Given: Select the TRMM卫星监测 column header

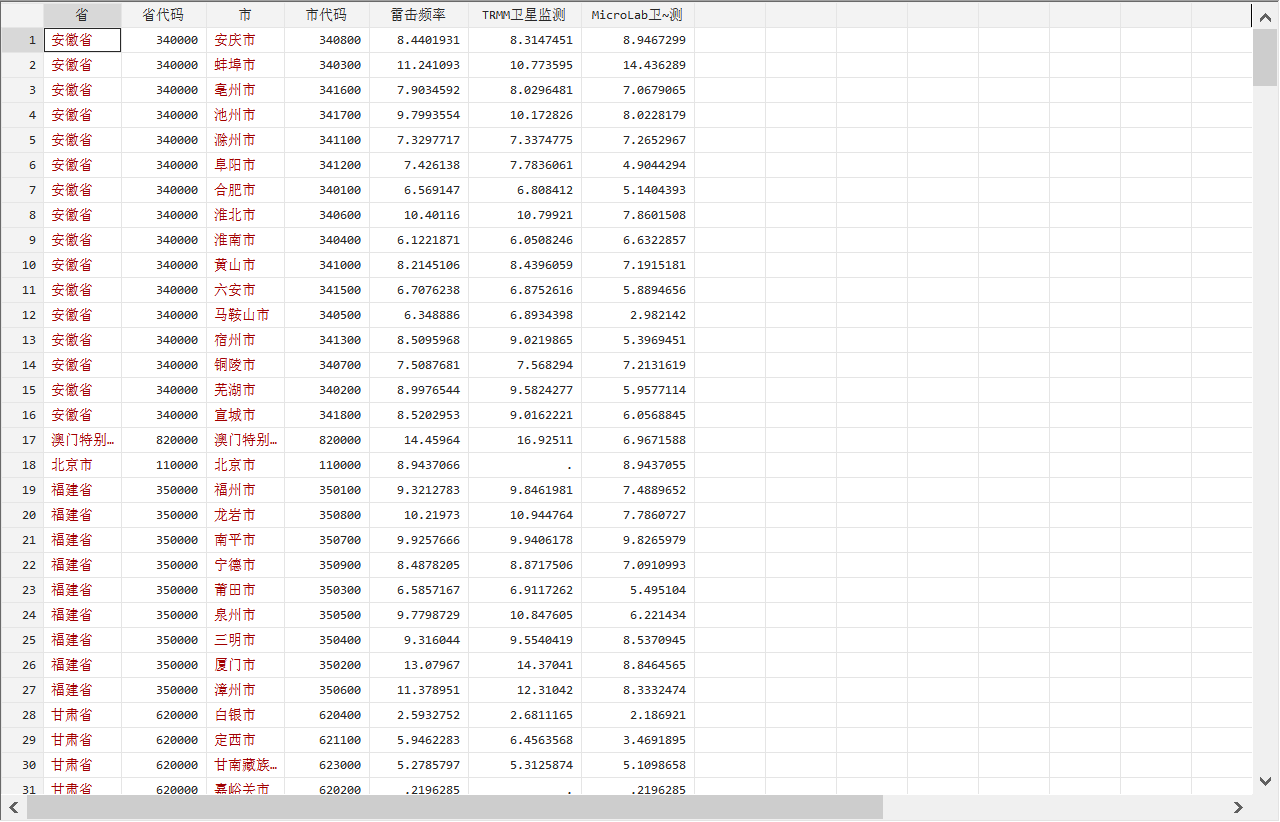Looking at the screenshot, I should pos(525,15).
